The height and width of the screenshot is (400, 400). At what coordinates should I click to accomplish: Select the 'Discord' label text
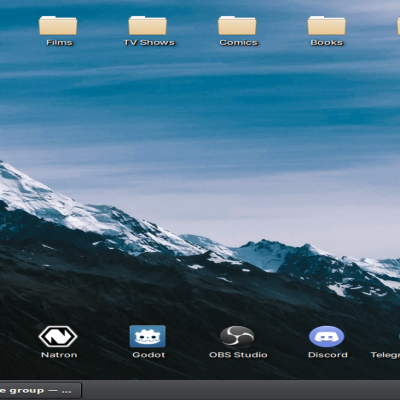(328, 355)
